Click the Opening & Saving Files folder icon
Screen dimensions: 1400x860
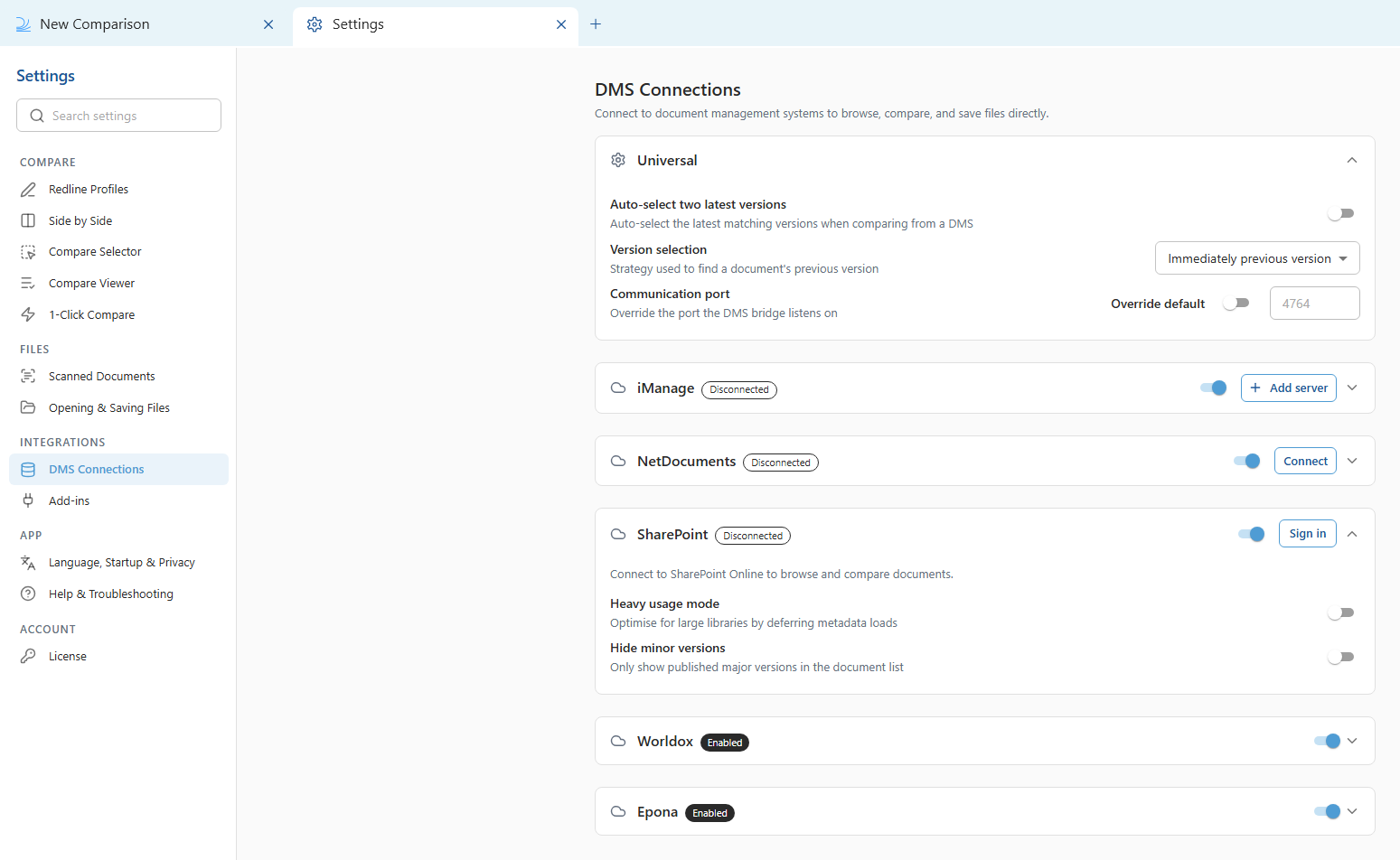tap(28, 407)
